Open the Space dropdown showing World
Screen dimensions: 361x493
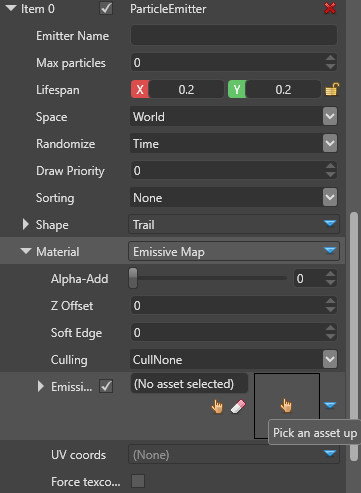click(x=233, y=117)
